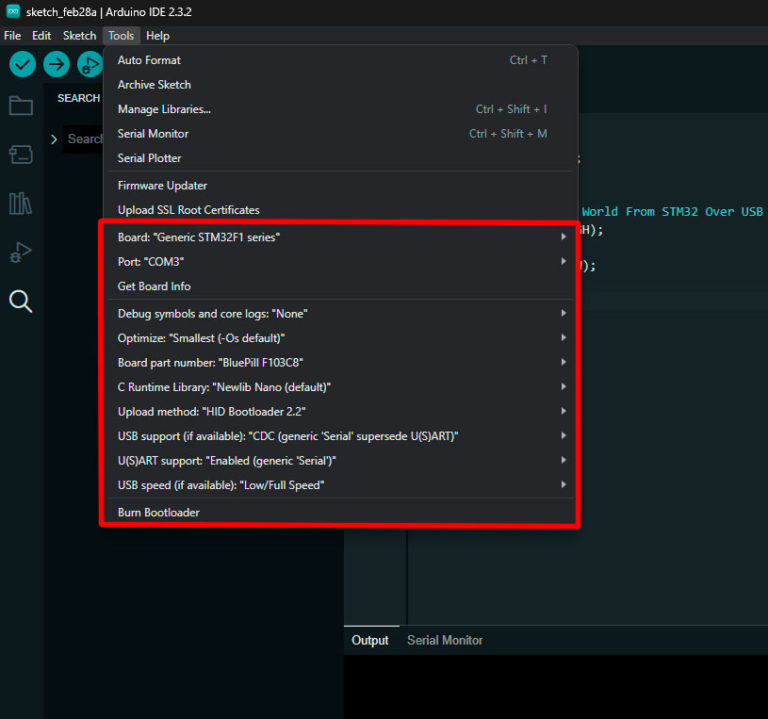768x719 pixels.
Task: Click the Verify checkmark toolbar button
Action: click(x=22, y=64)
